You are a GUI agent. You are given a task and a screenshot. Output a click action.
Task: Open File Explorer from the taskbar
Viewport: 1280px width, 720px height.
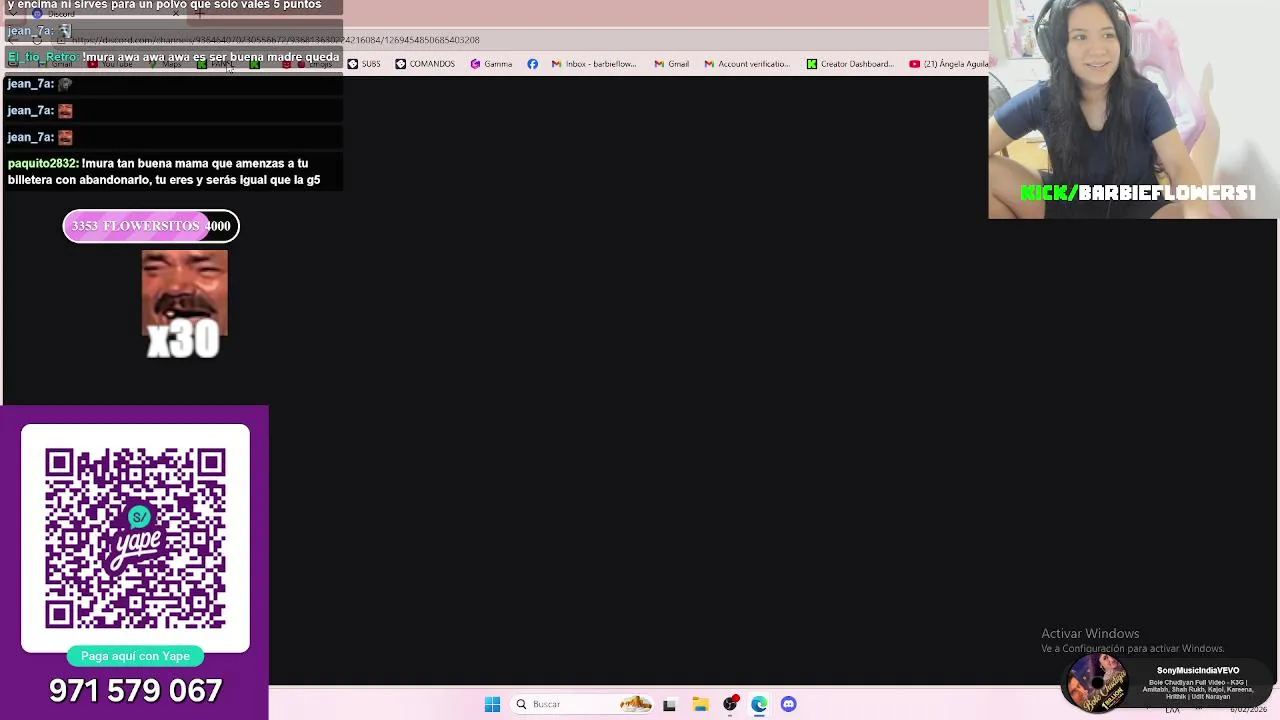[700, 704]
